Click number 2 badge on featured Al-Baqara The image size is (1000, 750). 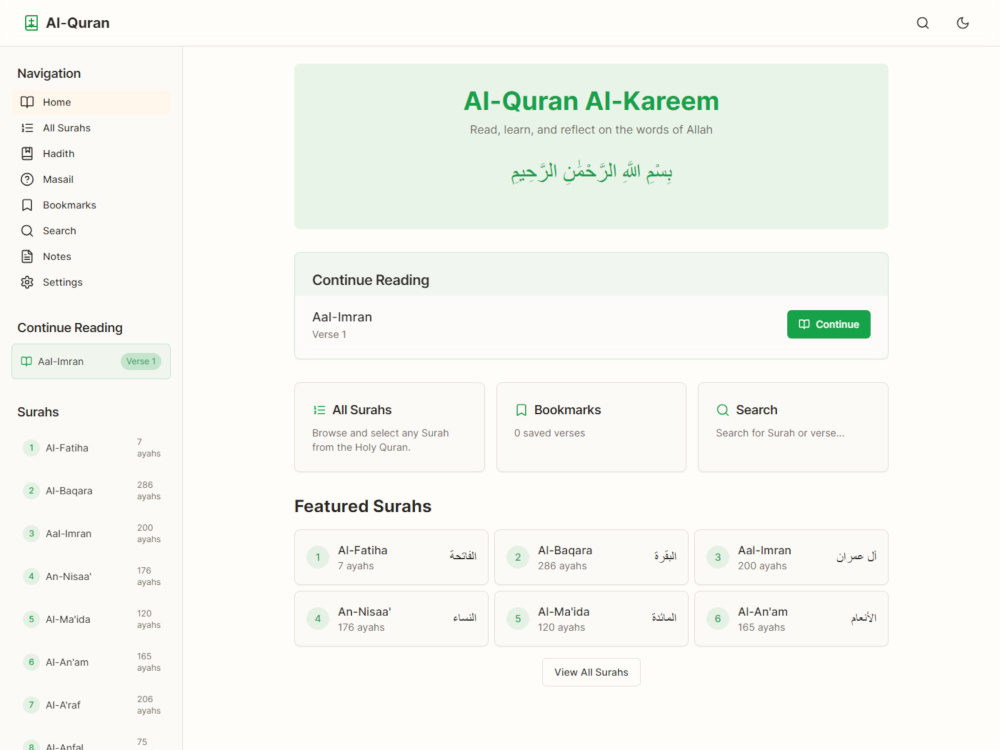518,557
